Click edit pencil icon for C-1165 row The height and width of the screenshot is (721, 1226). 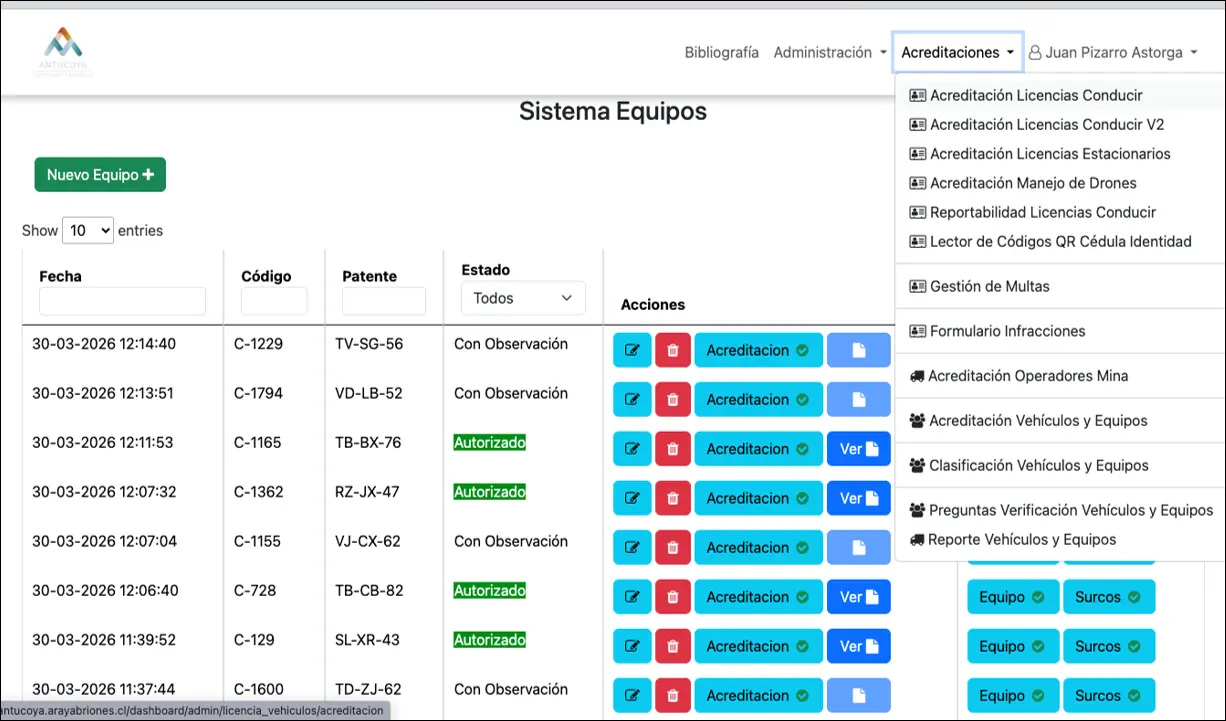tap(632, 449)
